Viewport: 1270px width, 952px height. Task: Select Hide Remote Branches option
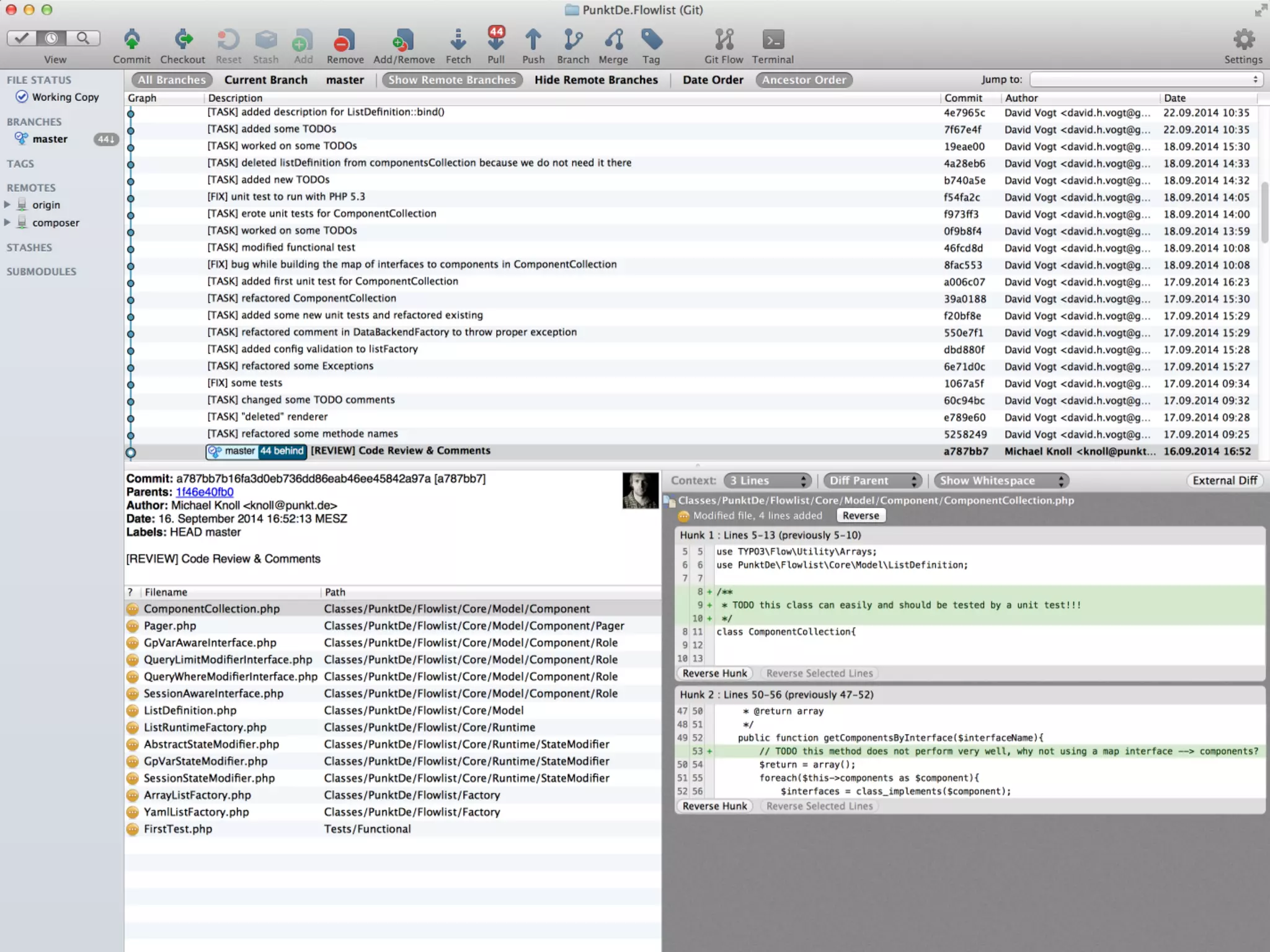click(596, 80)
